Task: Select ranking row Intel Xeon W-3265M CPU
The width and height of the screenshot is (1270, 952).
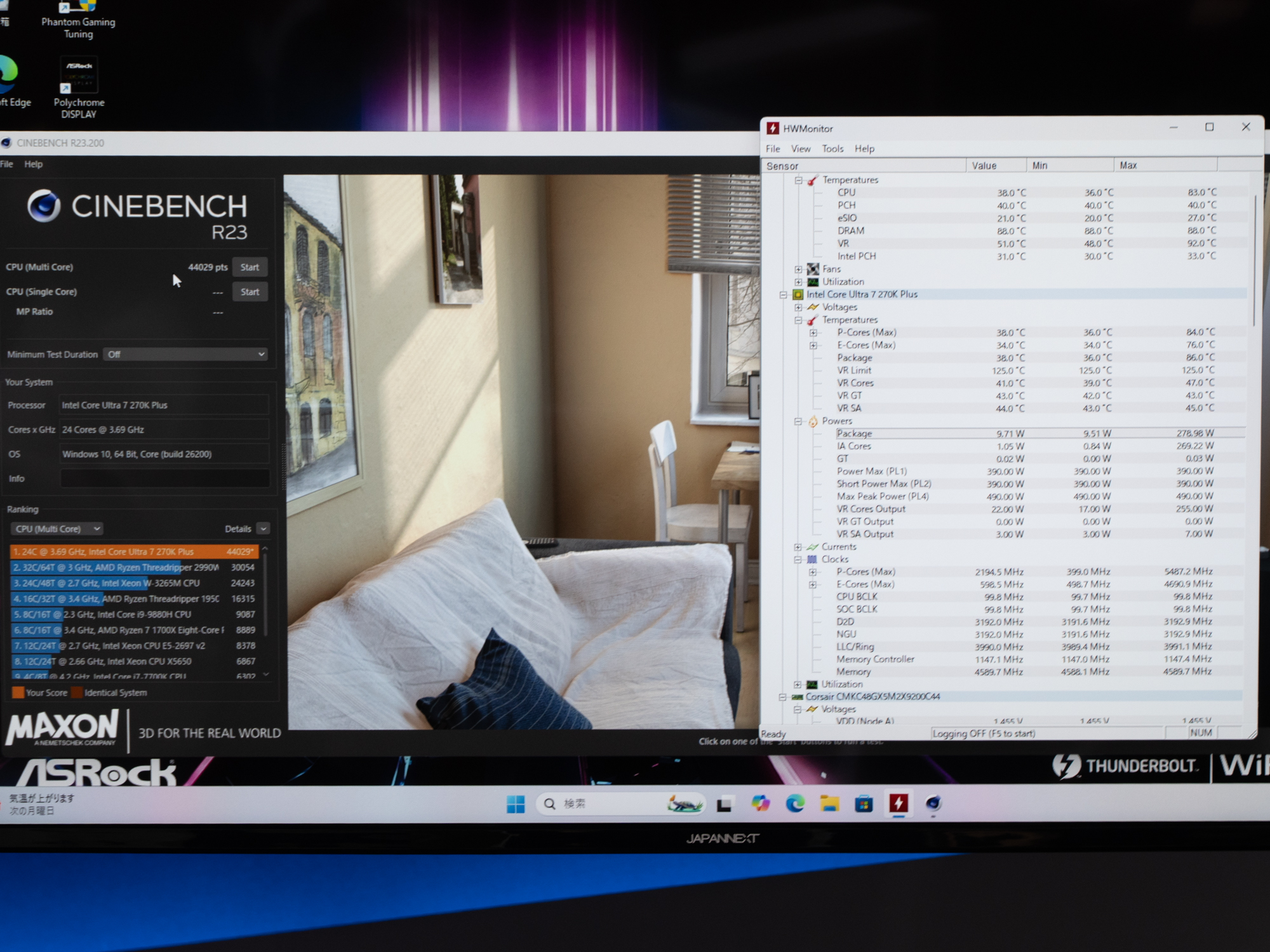Action: click(x=134, y=583)
